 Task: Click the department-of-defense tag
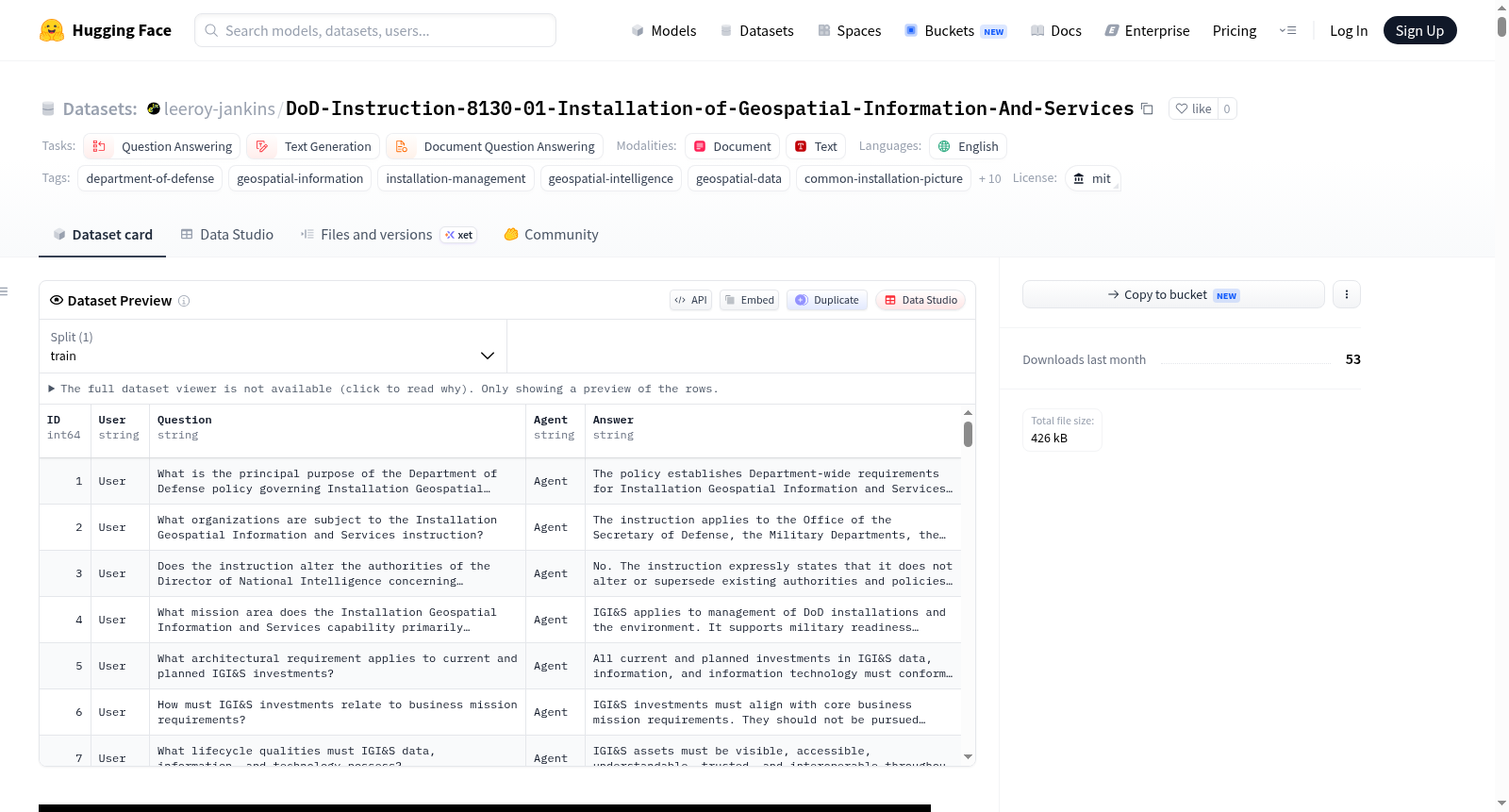(x=150, y=178)
